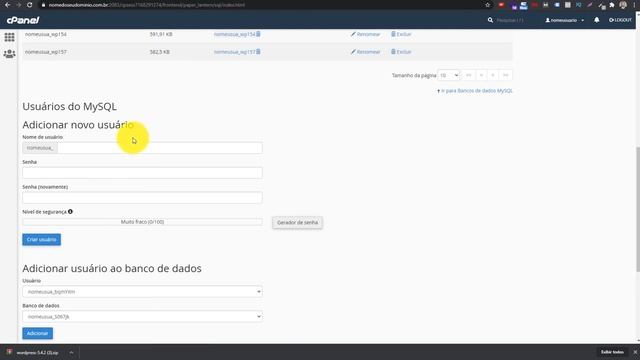This screenshot has height=360, width=640.
Task: Click the trash icon beside nomeusua_wp157 link
Action: coord(258,52)
